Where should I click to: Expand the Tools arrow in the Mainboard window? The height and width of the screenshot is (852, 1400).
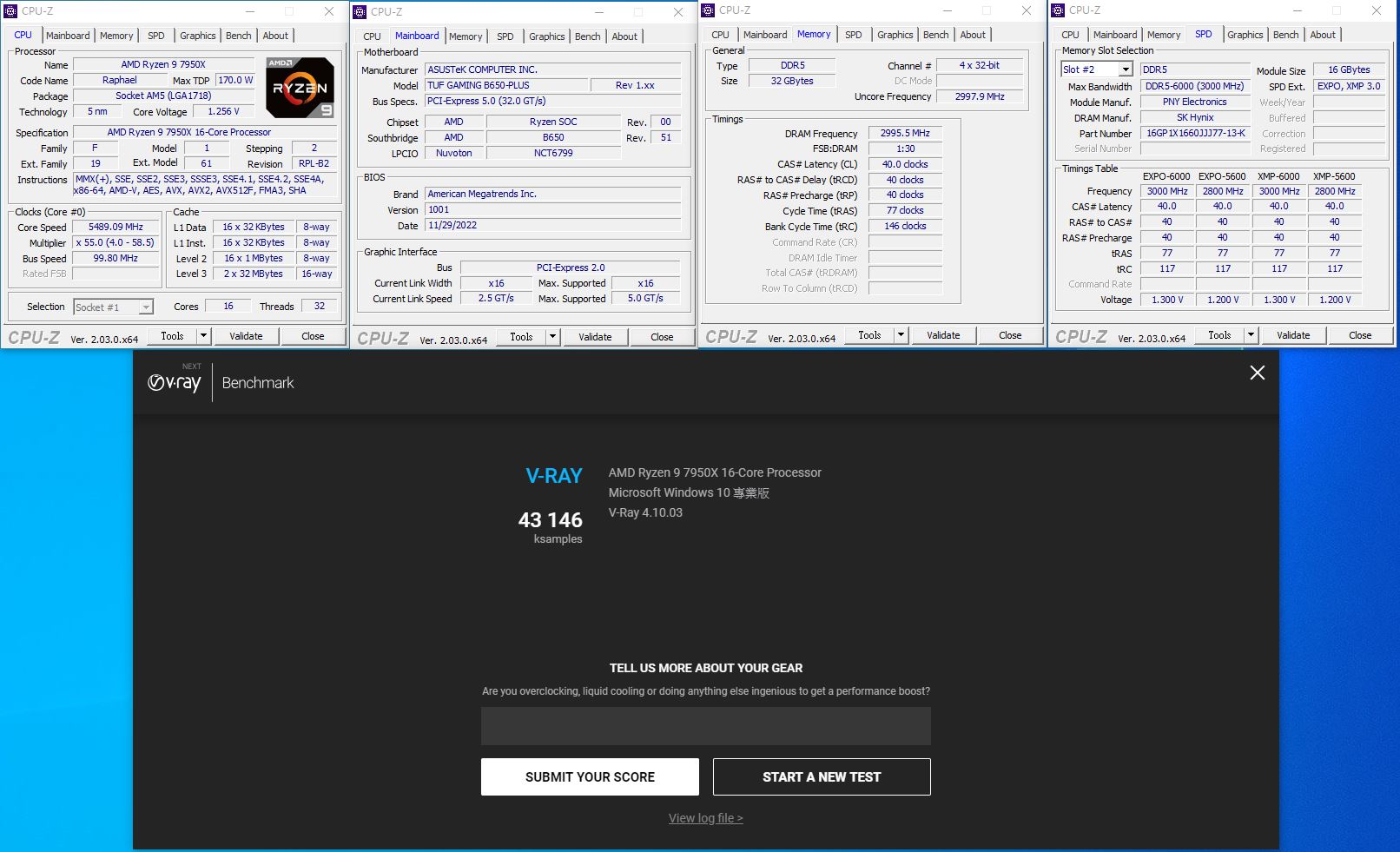552,337
